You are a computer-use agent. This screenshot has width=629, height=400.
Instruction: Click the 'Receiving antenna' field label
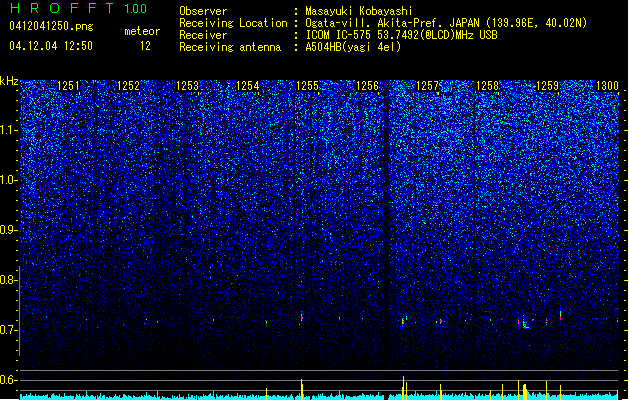pos(230,47)
